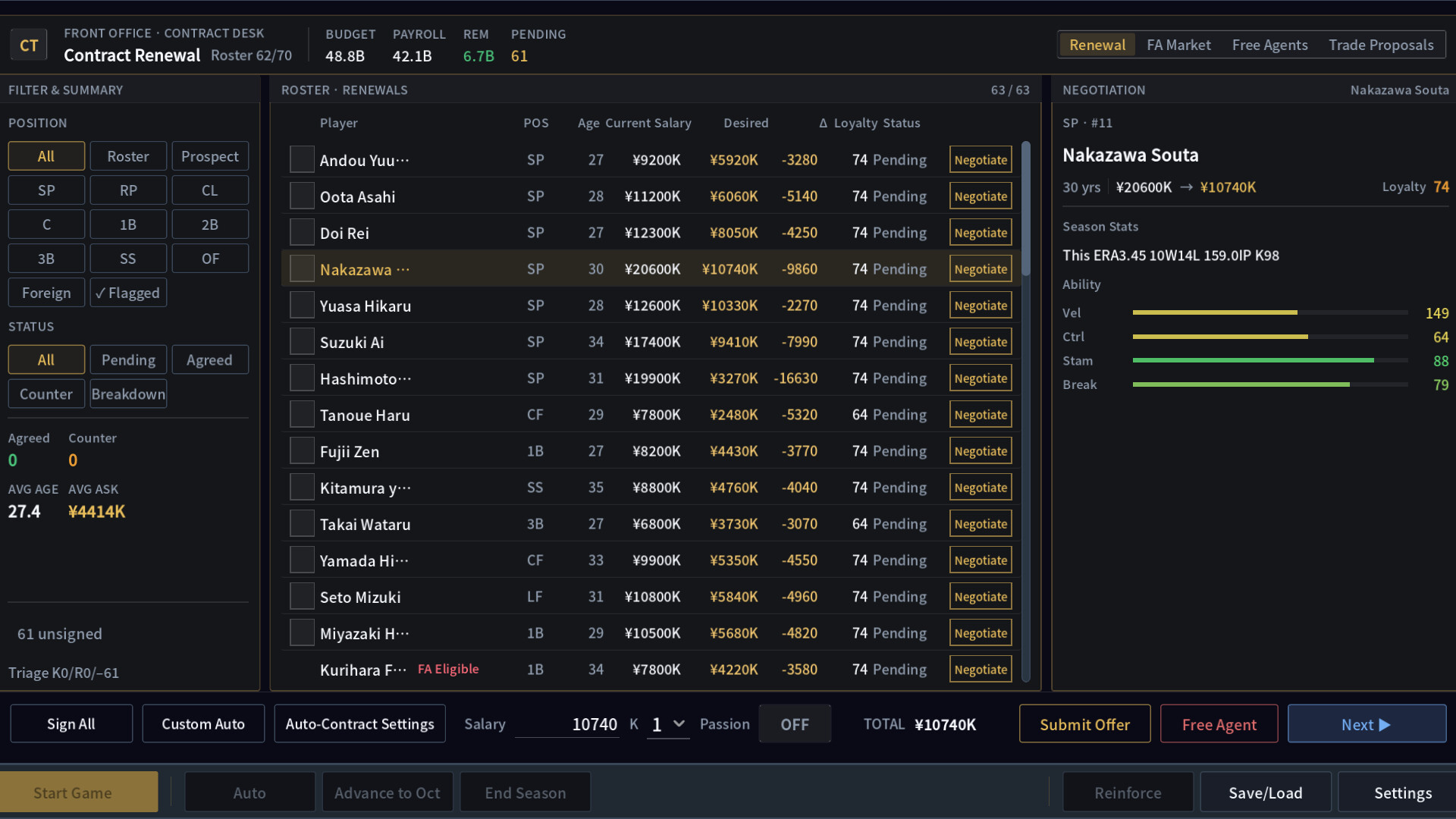Select the All status filter

[46, 360]
